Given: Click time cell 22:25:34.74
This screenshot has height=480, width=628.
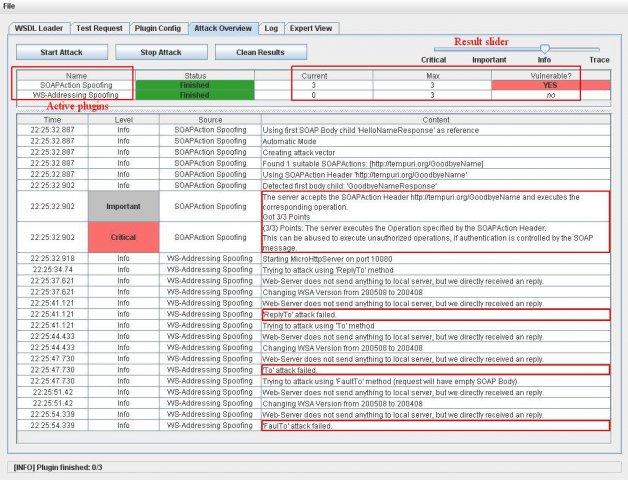Looking at the screenshot, I should click(x=52, y=270).
